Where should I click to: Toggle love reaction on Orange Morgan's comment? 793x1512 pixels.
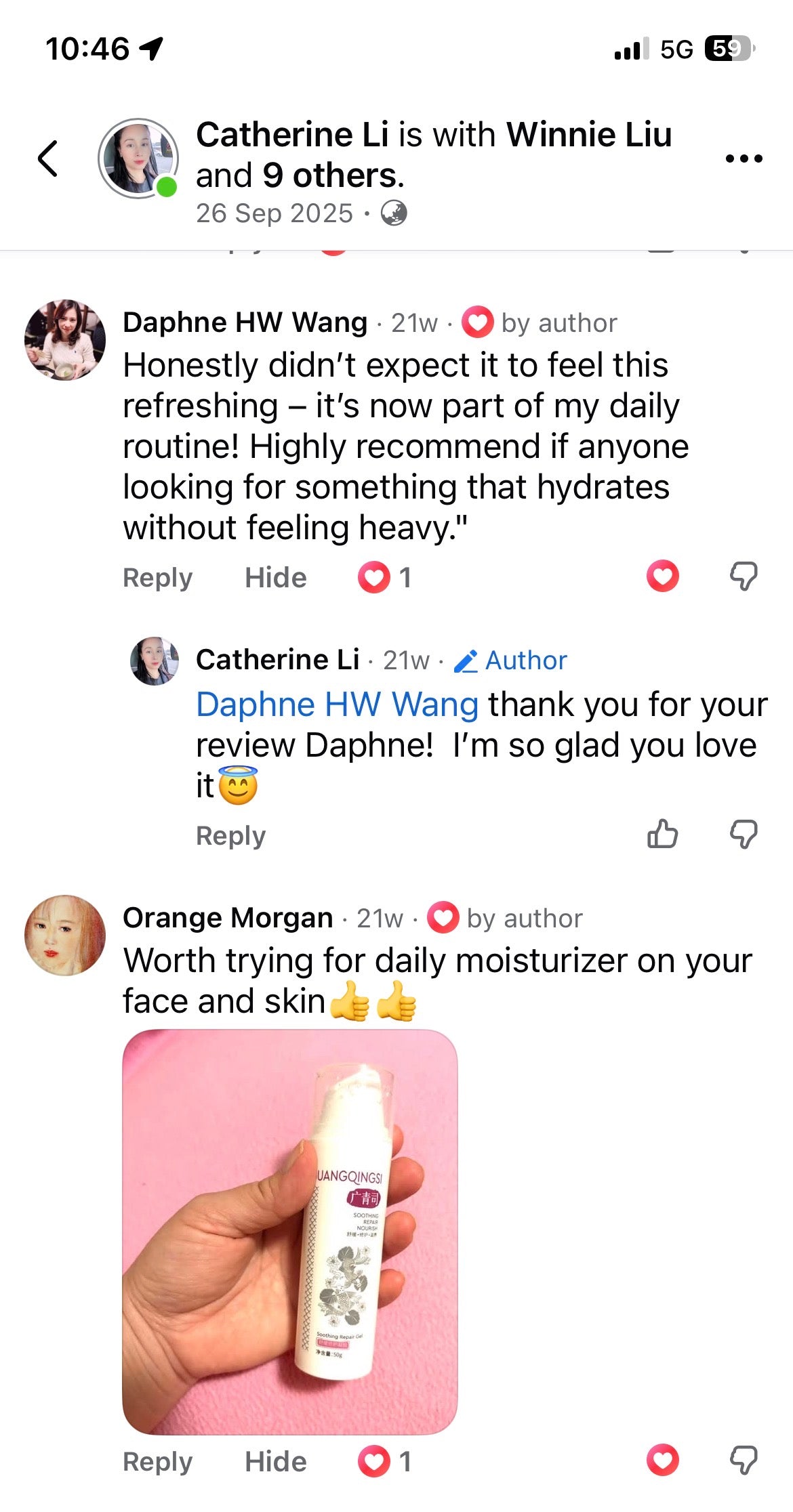click(662, 1460)
